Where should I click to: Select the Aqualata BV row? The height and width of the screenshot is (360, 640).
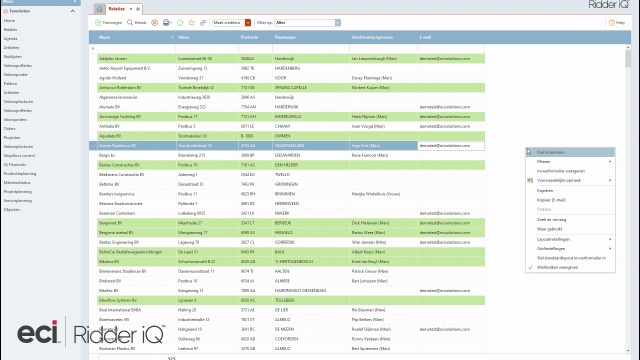tap(287, 136)
